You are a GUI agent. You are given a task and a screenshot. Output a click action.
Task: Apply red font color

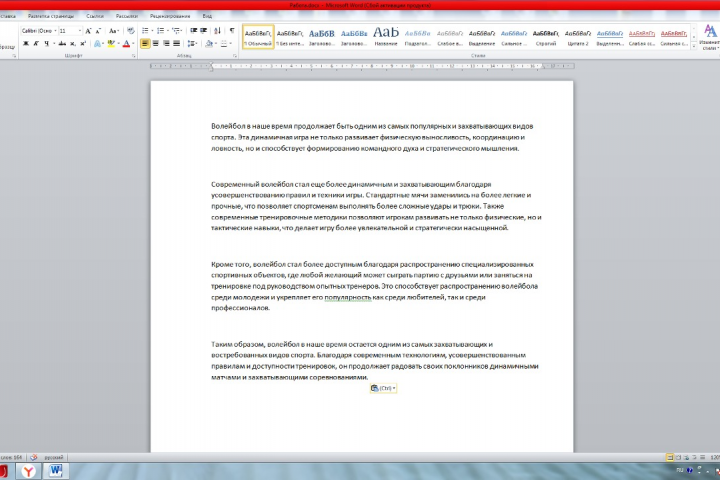coord(126,44)
